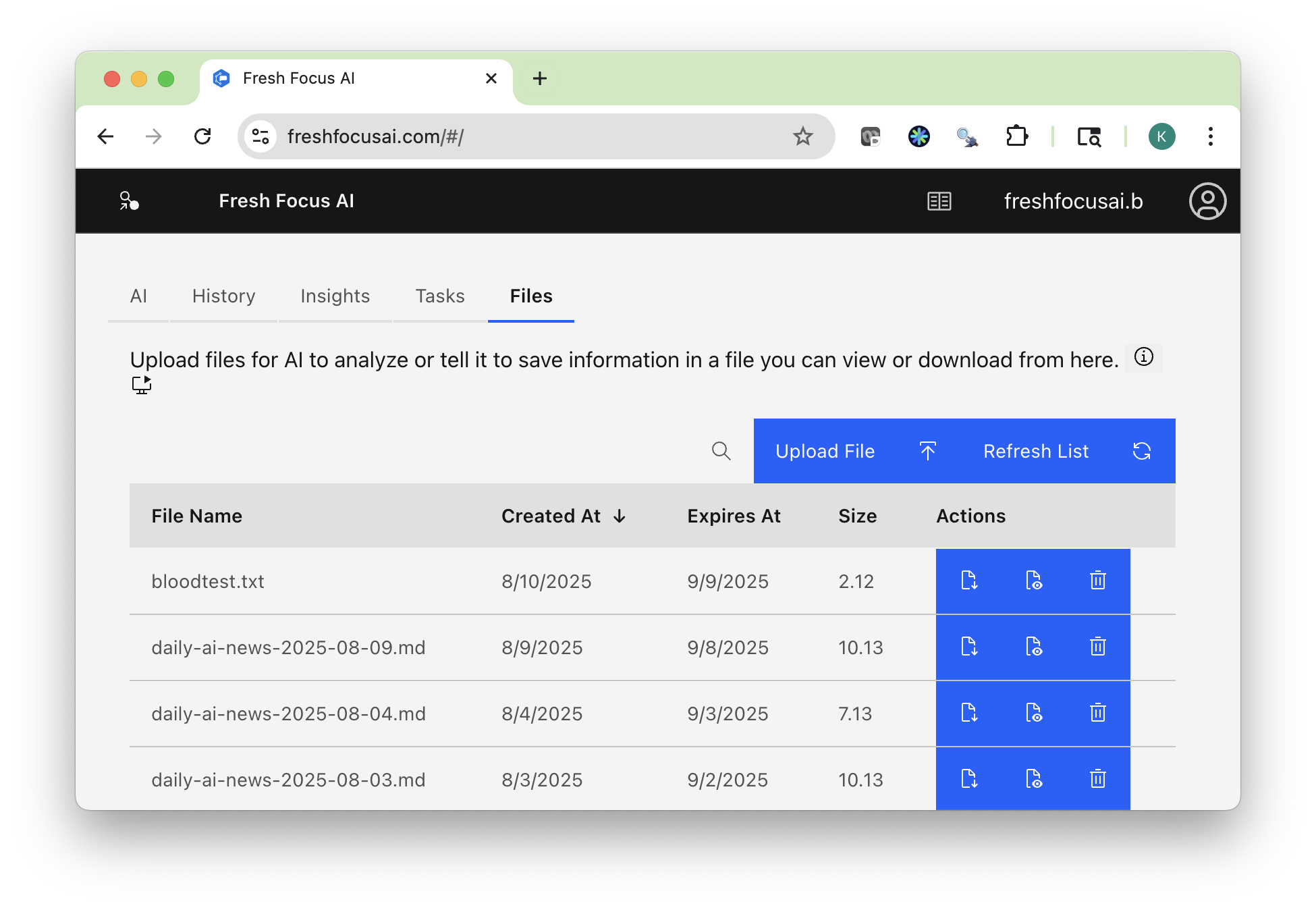Sort by the File Name column header
The width and height of the screenshot is (1316, 910).
pos(196,516)
